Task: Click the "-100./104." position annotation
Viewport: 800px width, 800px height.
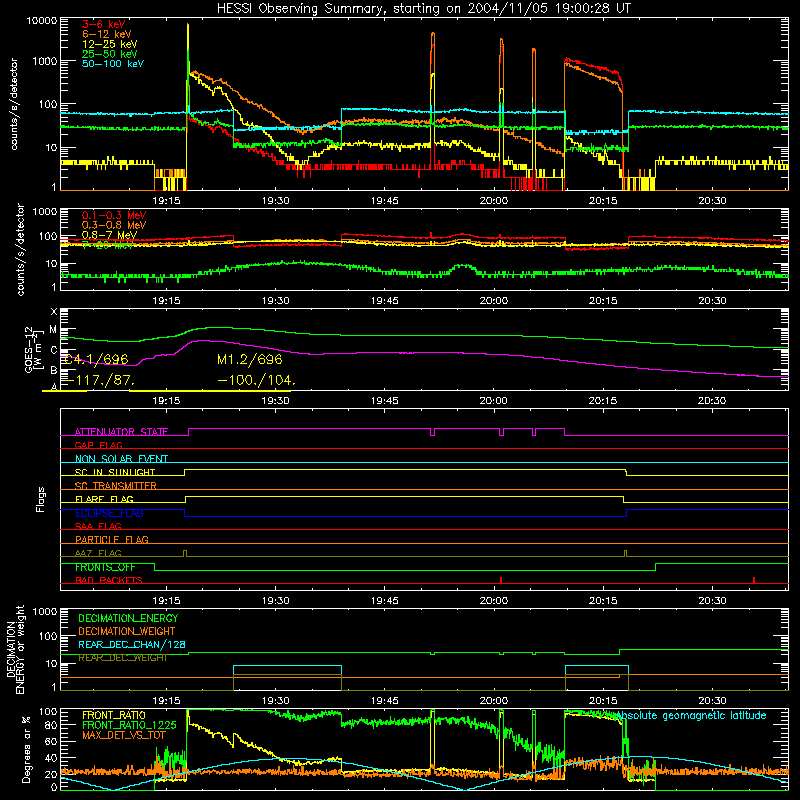Action: [257, 380]
